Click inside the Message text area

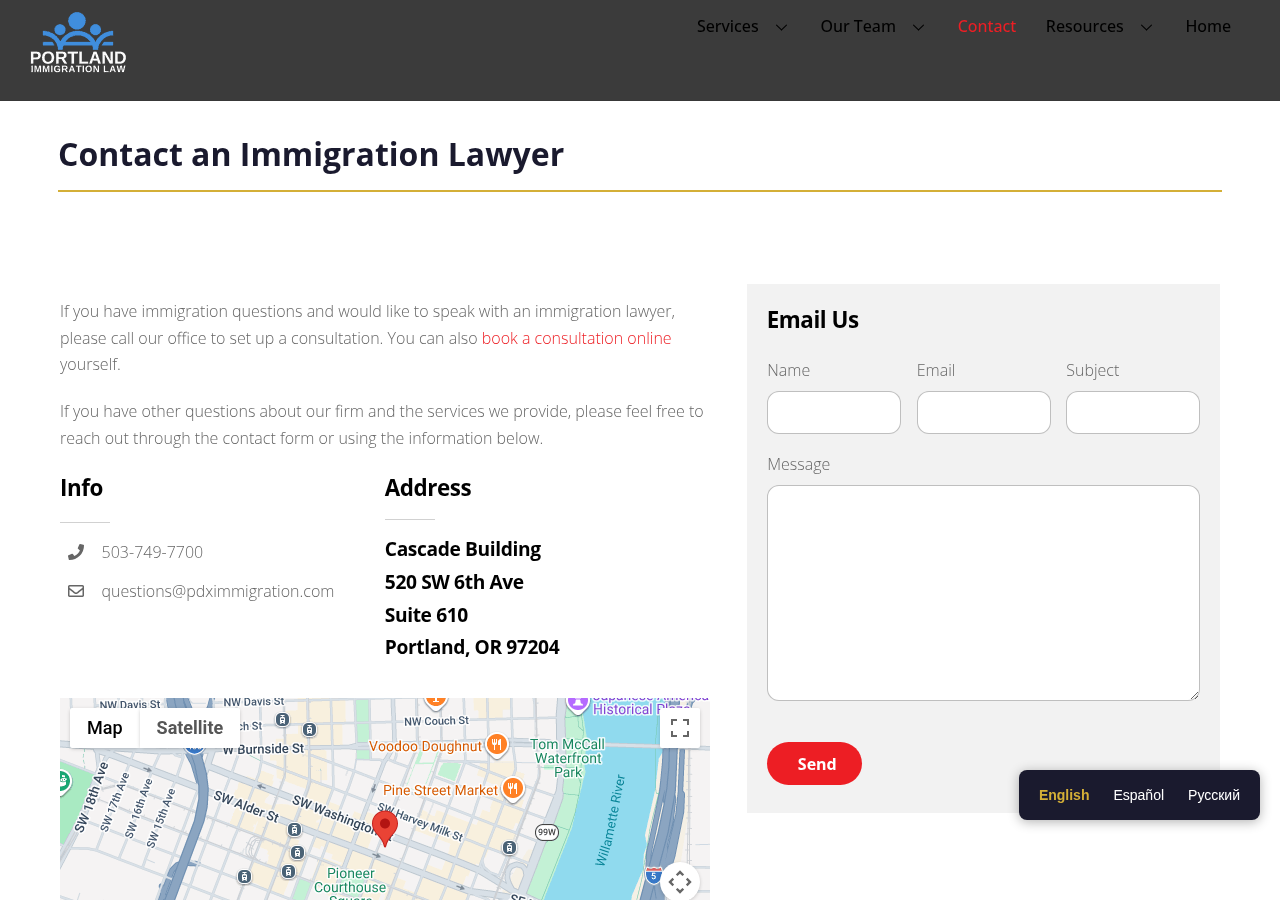click(983, 592)
